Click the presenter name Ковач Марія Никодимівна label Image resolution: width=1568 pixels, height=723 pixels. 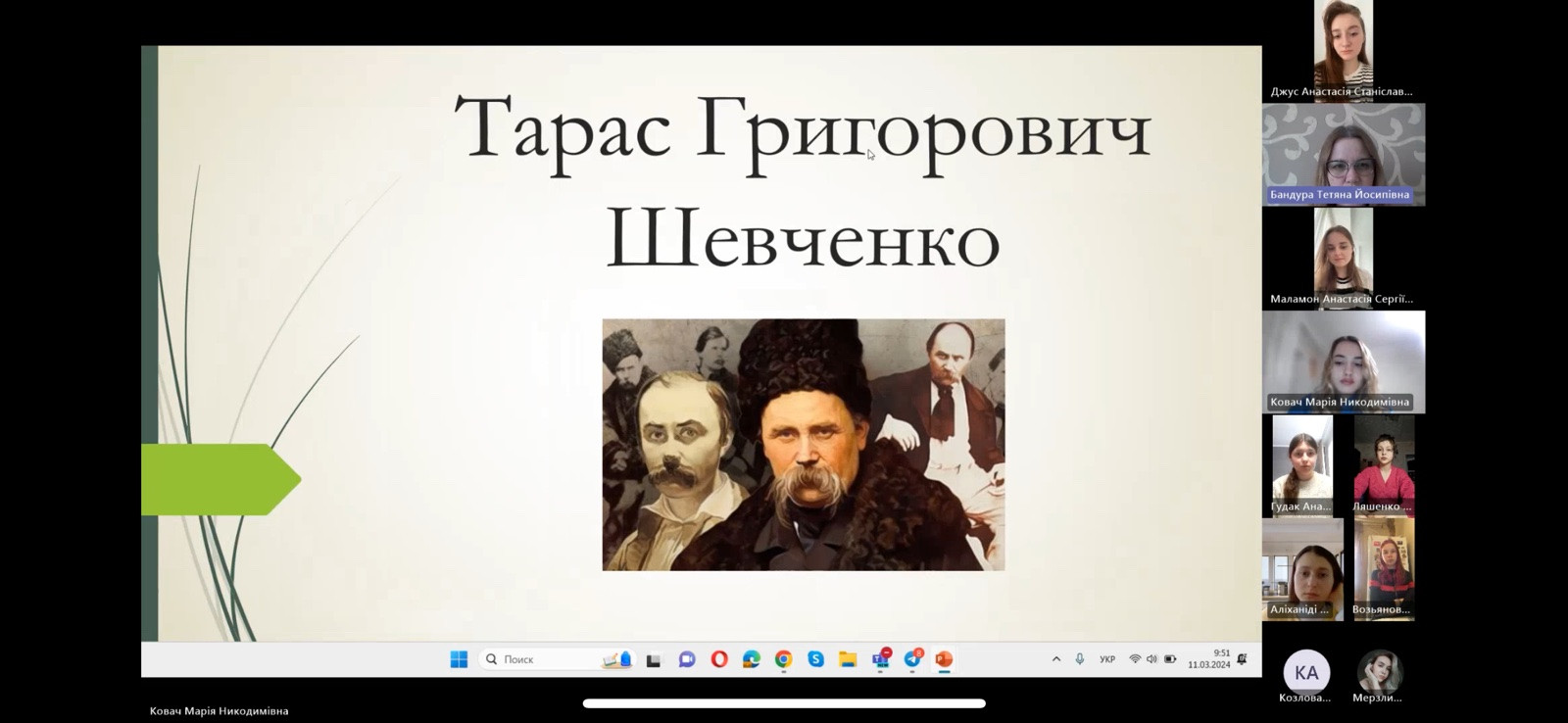(220, 711)
